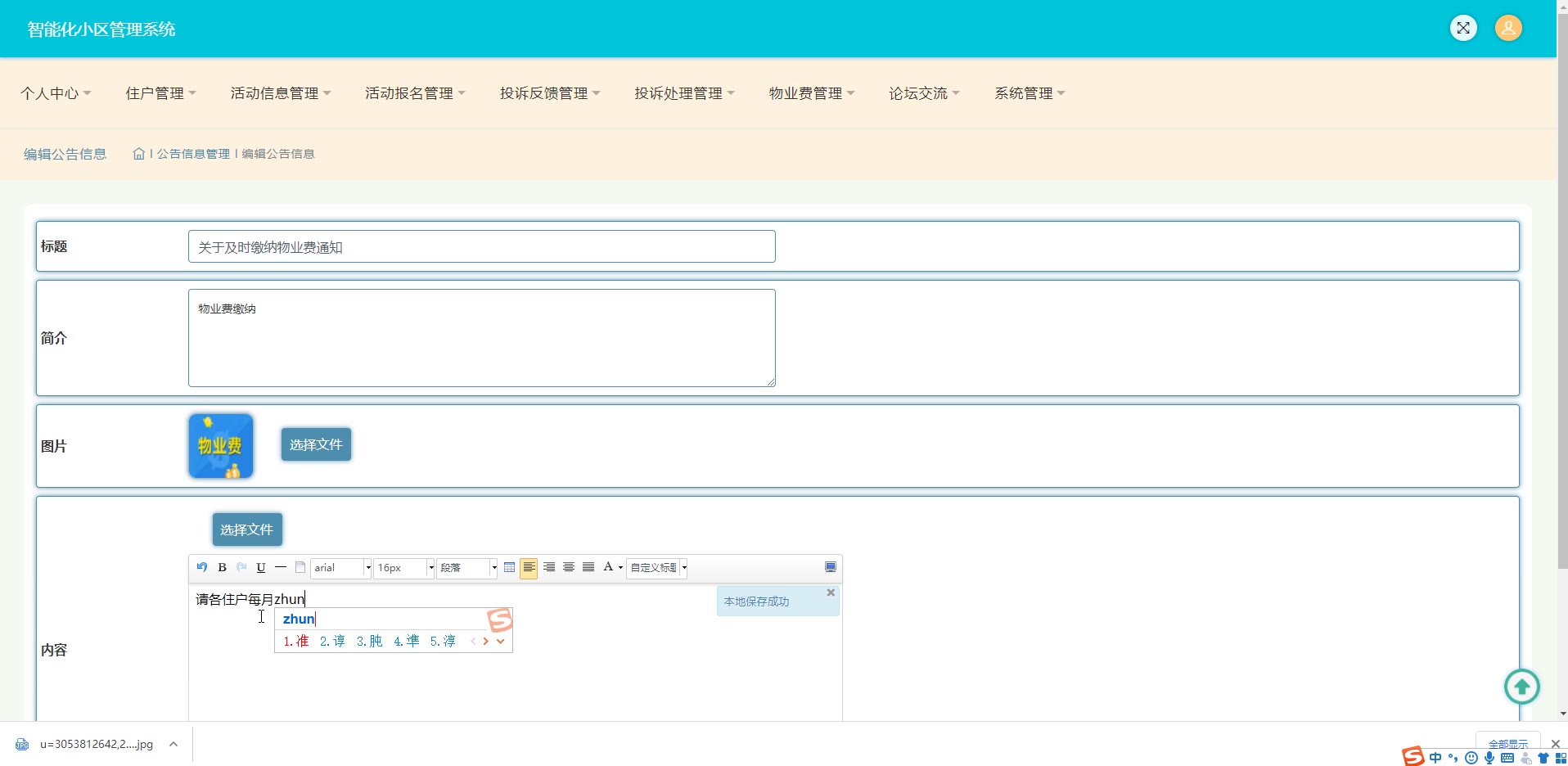The height and width of the screenshot is (766, 1568).
Task: Justify the text with the justify icon
Action: (x=588, y=567)
